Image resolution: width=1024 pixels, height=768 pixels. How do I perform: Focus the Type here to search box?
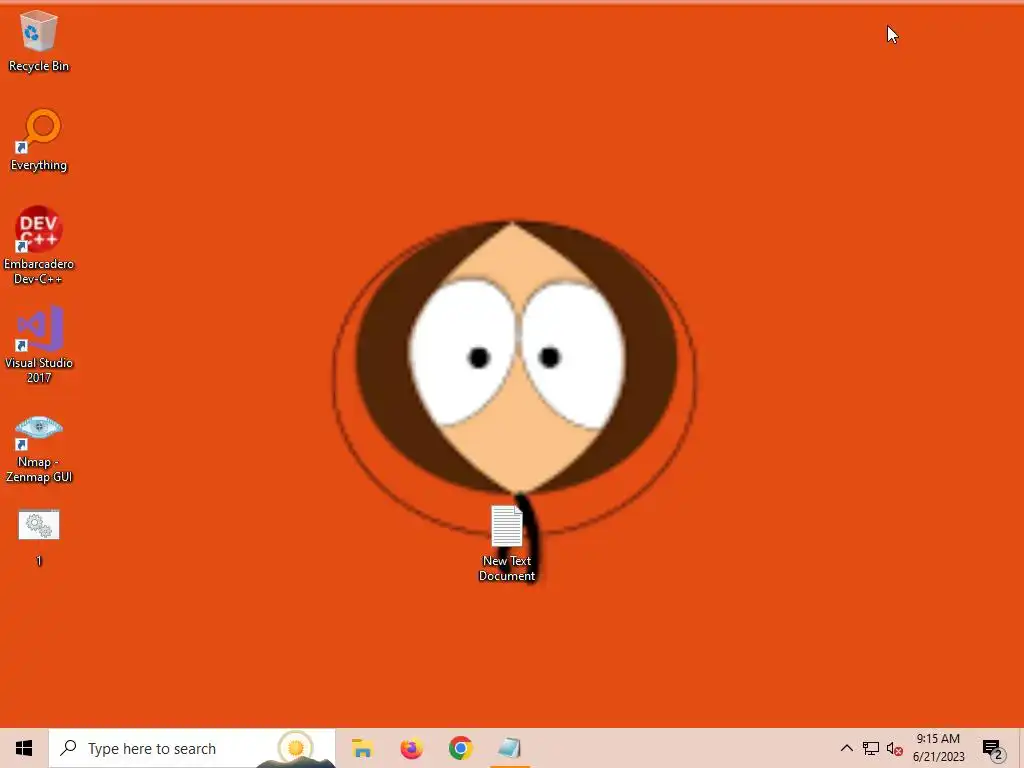point(192,748)
